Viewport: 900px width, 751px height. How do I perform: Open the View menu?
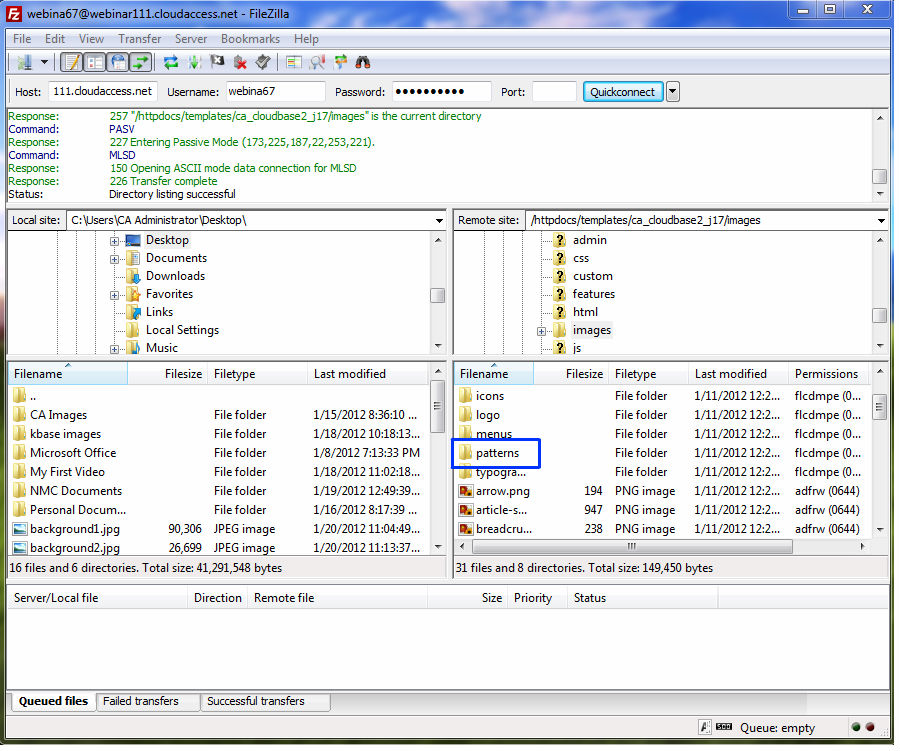(91, 39)
